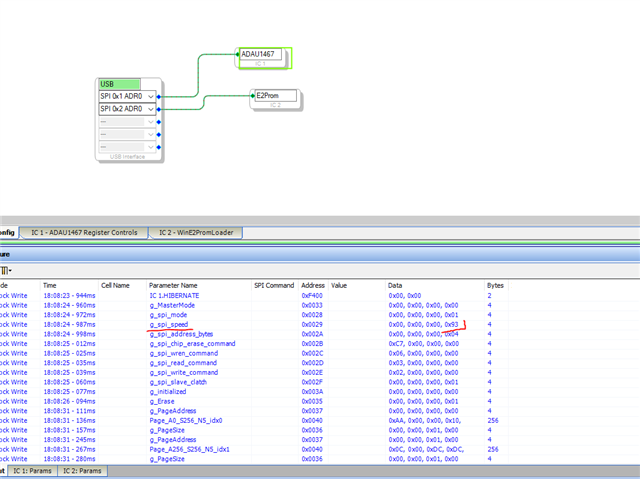This screenshot has height=479, width=640.
Task: Click data 0x00, 0x00, 0x00, 0x93 cell
Action: [423, 324]
